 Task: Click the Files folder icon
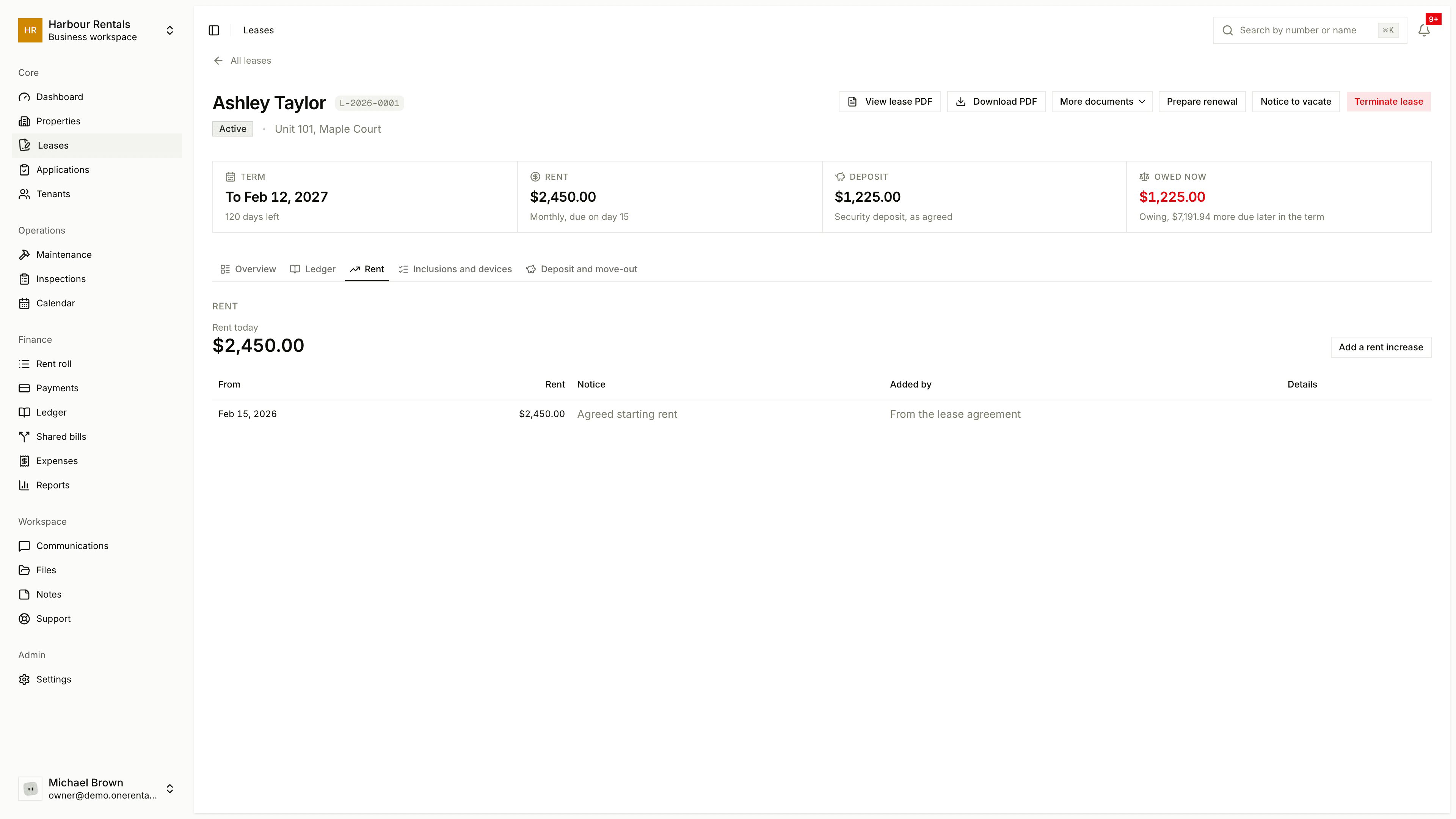24,570
